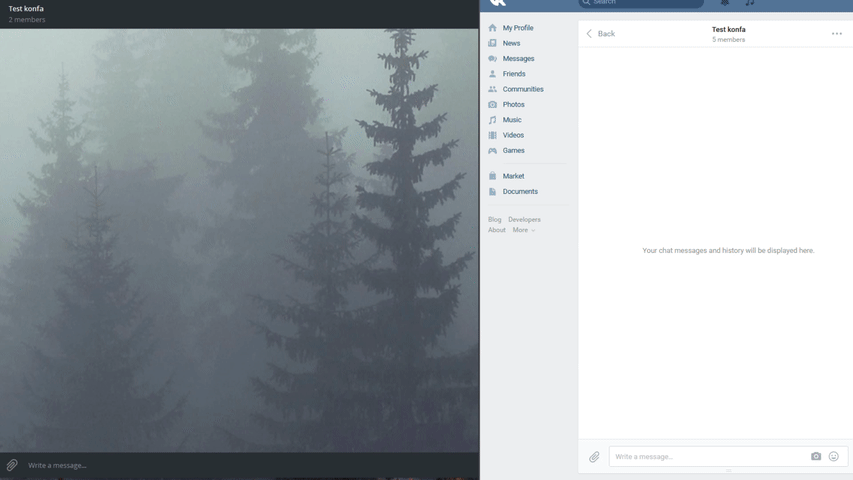Click the 5 members label in VK chat

728,40
